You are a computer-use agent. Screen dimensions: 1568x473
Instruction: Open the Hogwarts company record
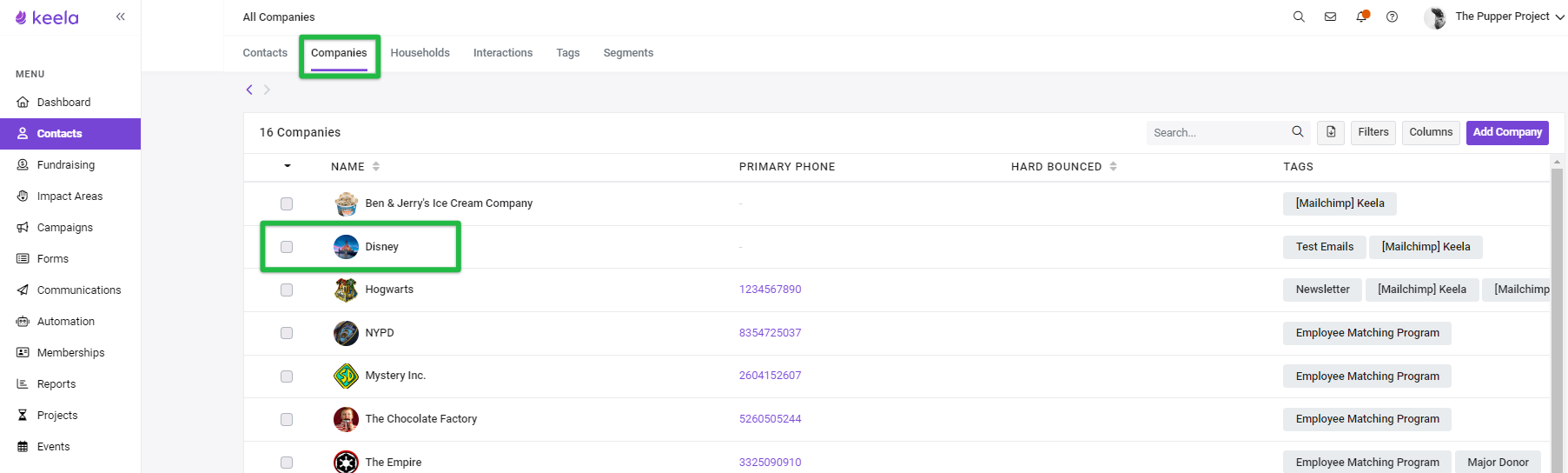389,290
